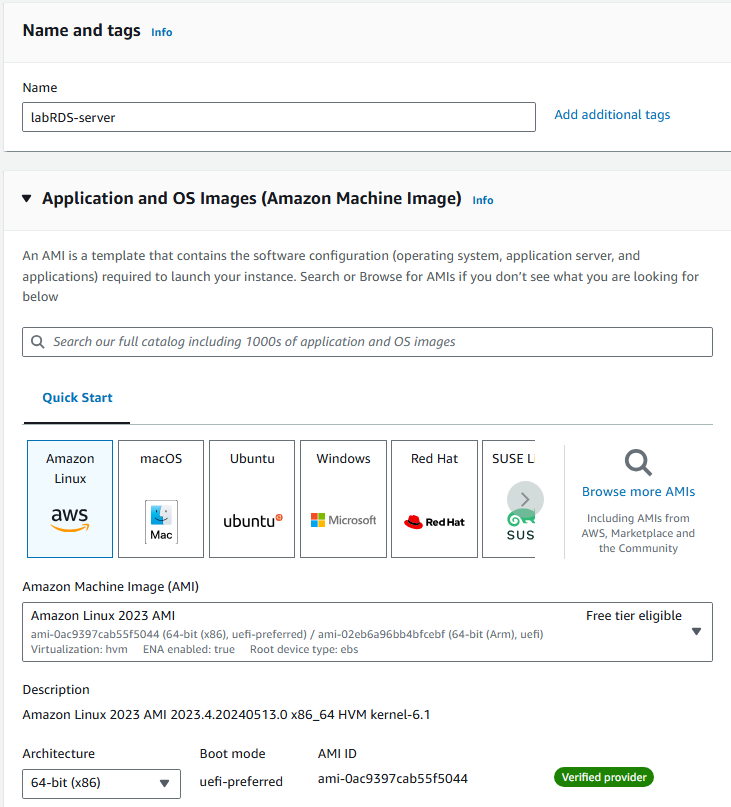The width and height of the screenshot is (731, 807).
Task: Collapse the Application and OS Images section
Action: coord(27,199)
